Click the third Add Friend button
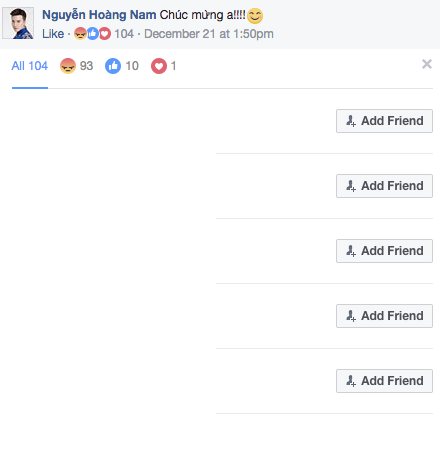This screenshot has height=472, width=440. pyautogui.click(x=384, y=251)
